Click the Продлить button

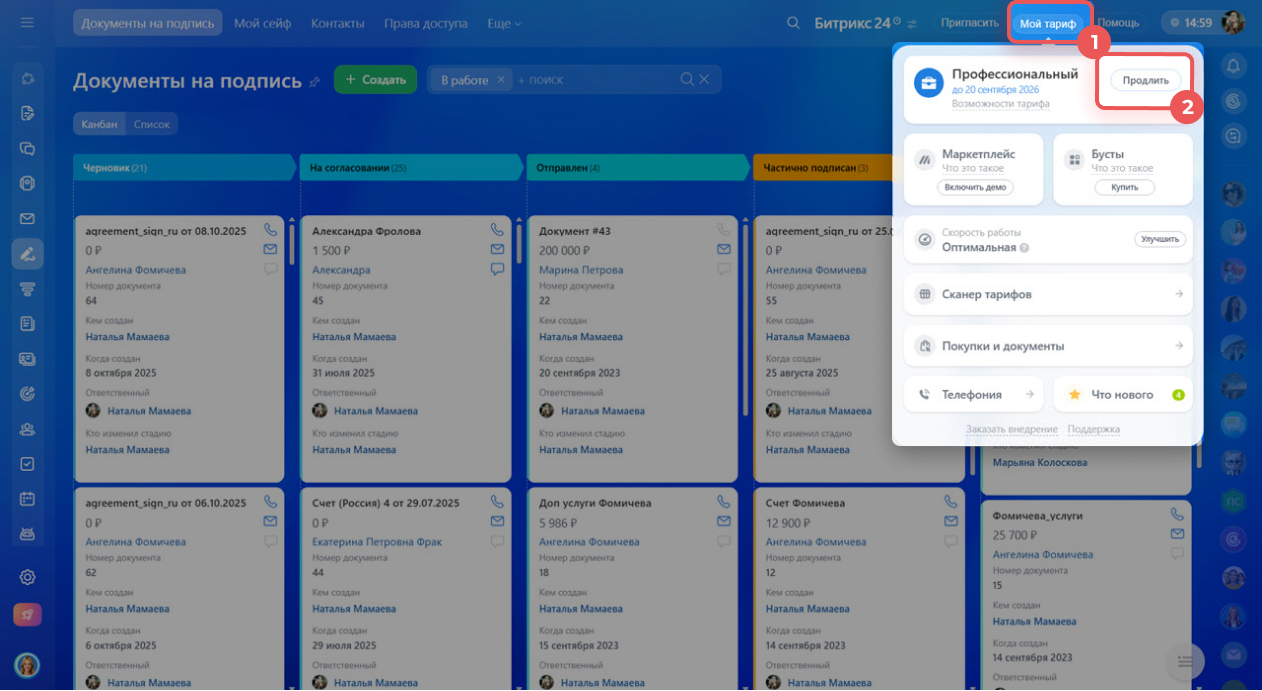[1145, 81]
